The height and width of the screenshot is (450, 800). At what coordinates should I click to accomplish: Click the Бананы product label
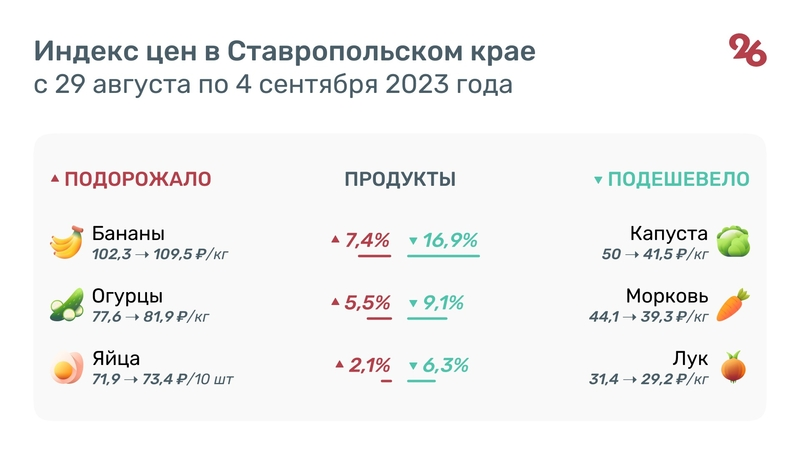coord(128,234)
